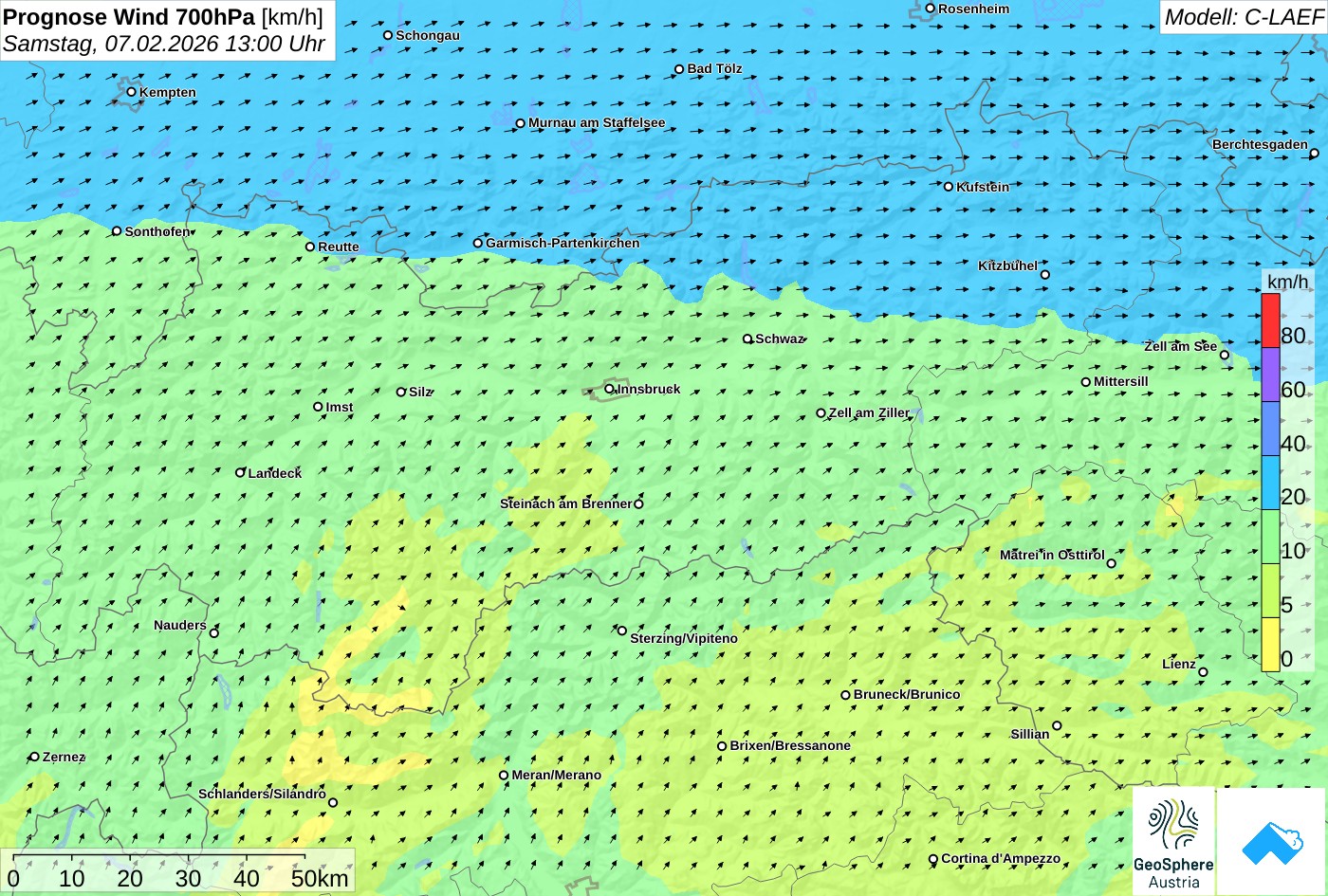Click the Rosenheim location marker
1328x896 pixels.
(930, 9)
